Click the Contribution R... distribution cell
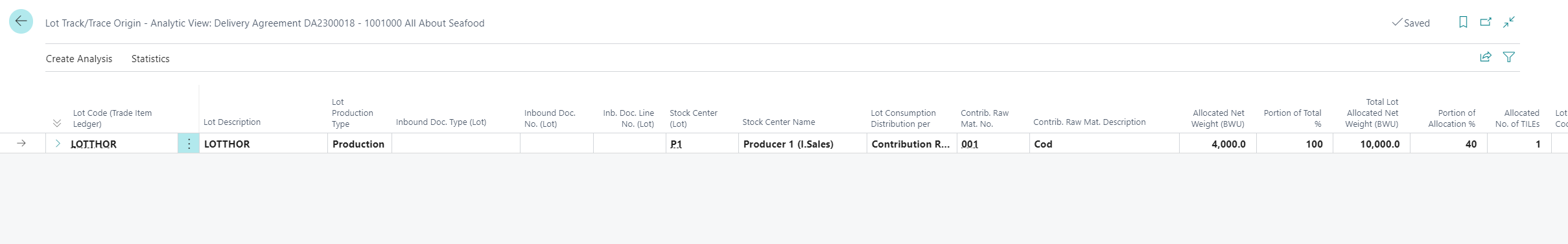 pos(911,144)
